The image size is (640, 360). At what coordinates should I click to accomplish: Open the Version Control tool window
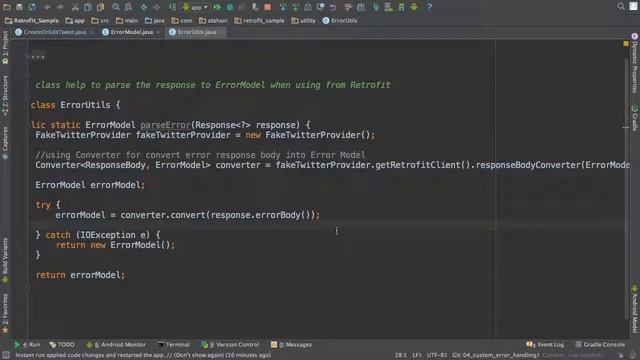[230, 344]
